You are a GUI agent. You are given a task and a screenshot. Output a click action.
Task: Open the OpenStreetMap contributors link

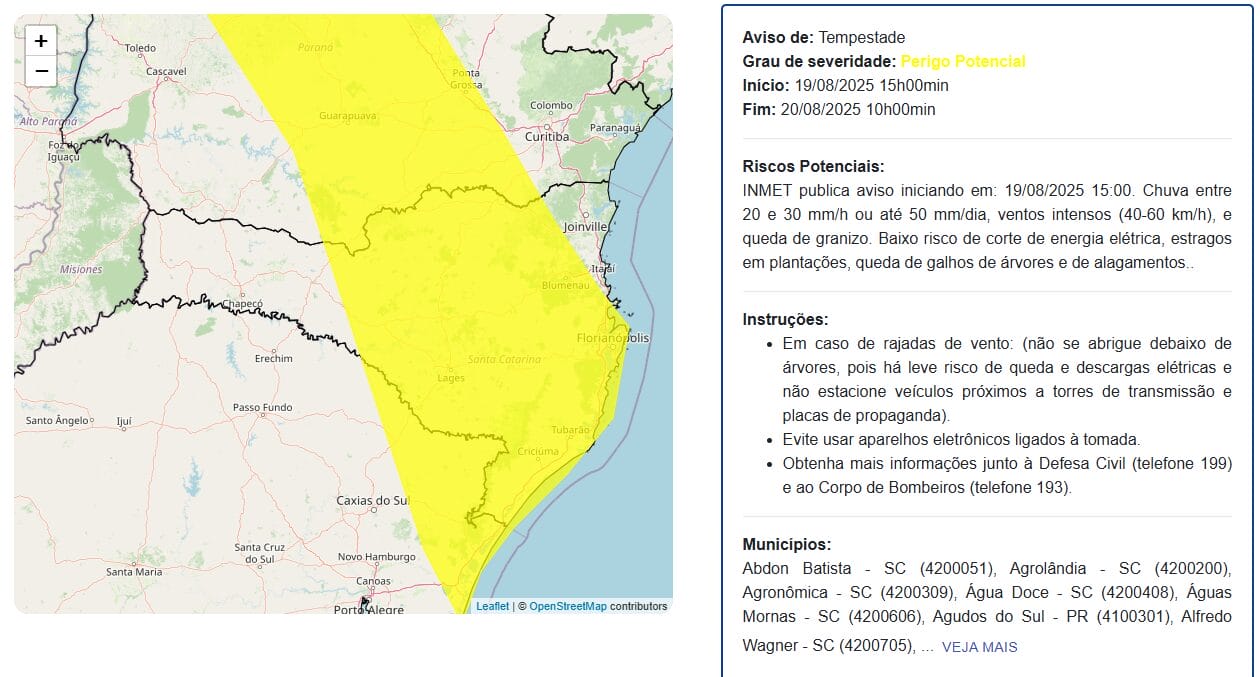pyautogui.click(x=567, y=606)
